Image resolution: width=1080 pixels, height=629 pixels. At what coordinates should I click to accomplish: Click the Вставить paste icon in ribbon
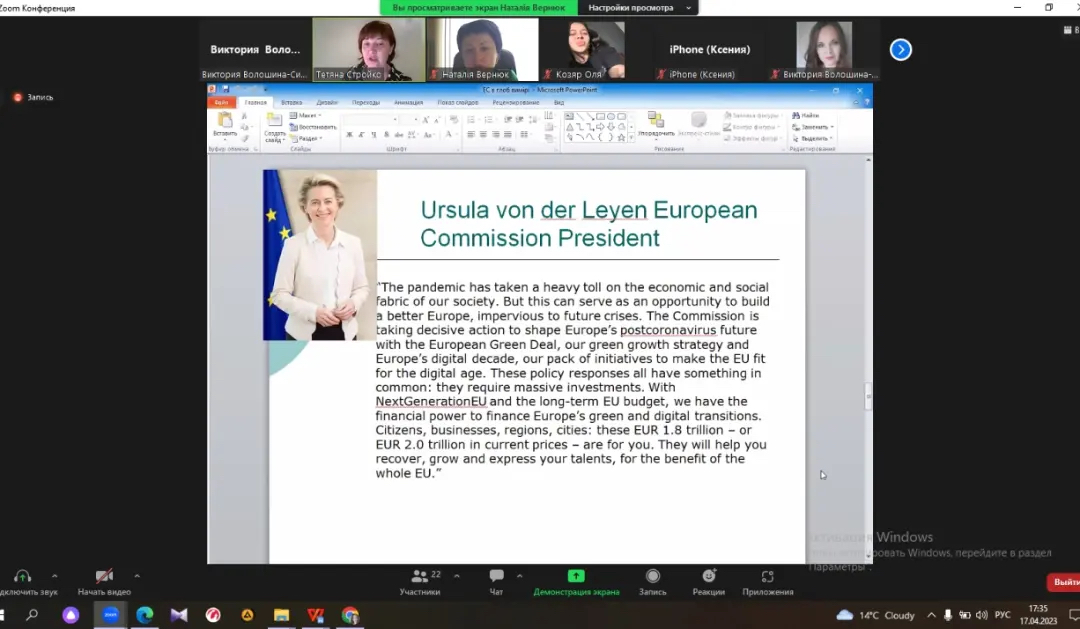[x=225, y=124]
